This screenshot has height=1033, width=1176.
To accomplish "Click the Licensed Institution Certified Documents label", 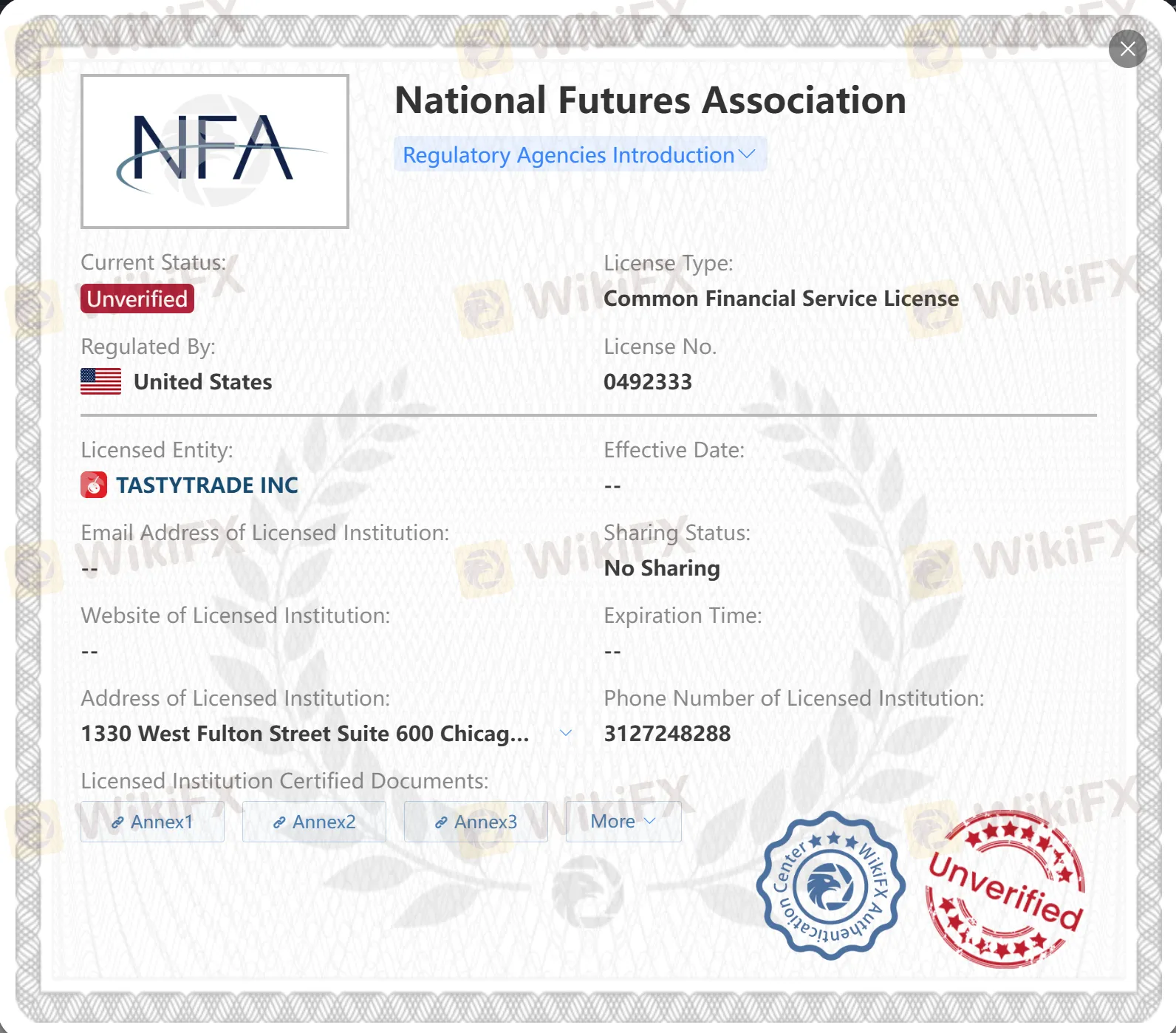I will click(x=284, y=781).
